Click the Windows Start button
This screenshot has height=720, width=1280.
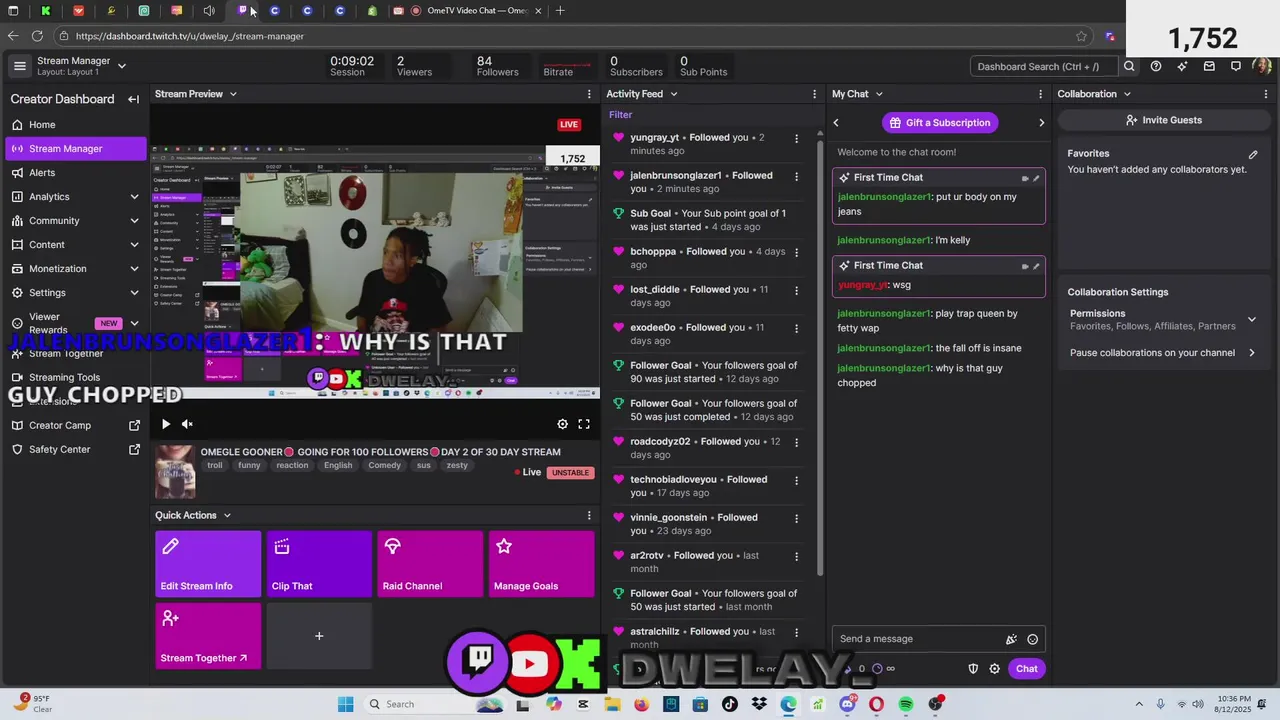(345, 704)
